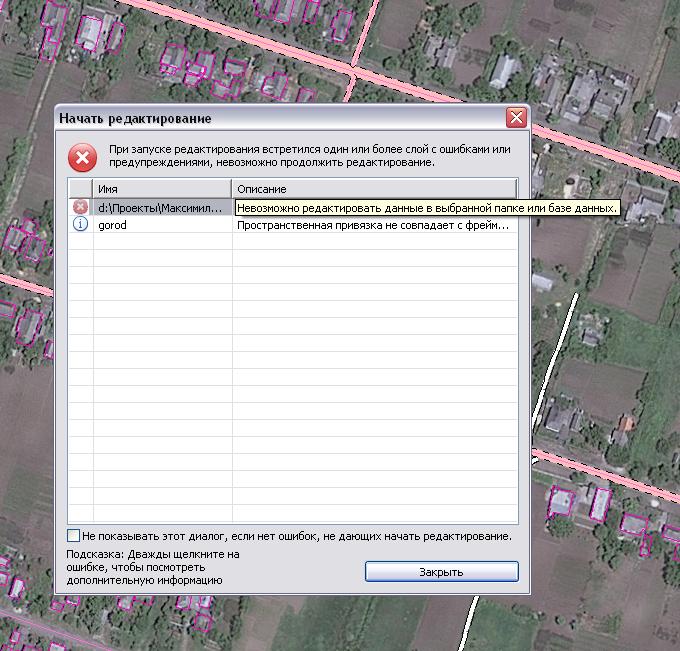Click the Подсказка hint text
The height and width of the screenshot is (651, 680).
pyautogui.click(x=153, y=567)
